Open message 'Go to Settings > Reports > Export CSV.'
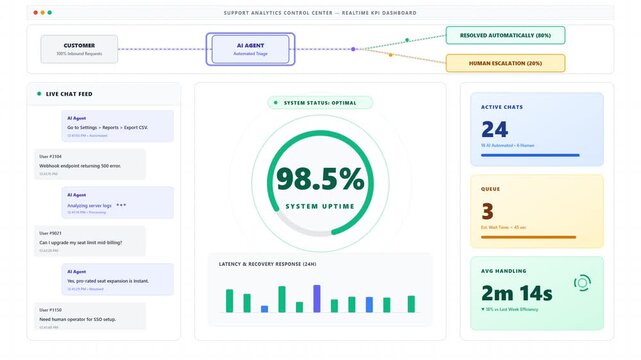The height and width of the screenshot is (360, 641). click(x=118, y=126)
